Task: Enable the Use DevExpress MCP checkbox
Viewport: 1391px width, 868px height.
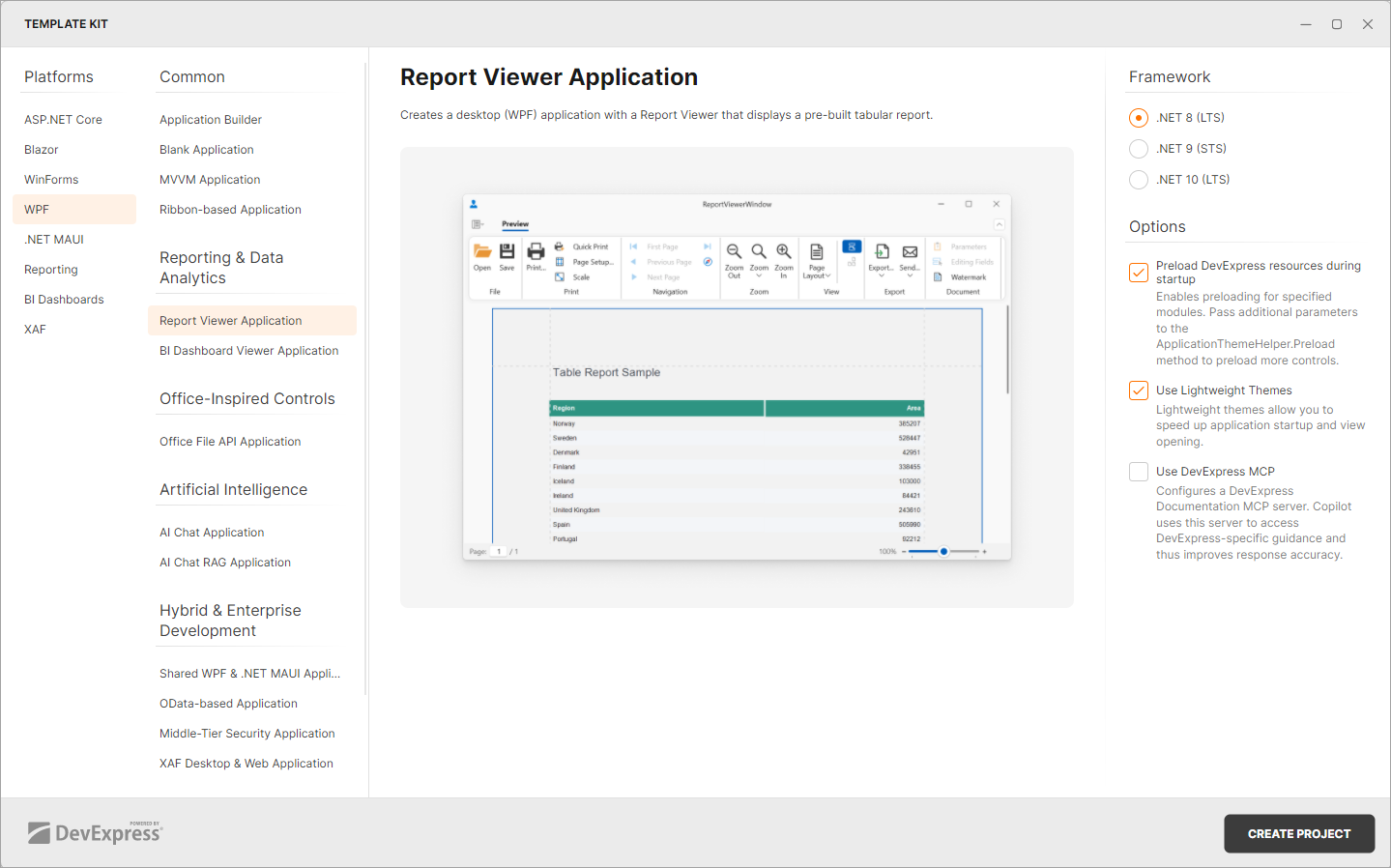Action: coord(1138,472)
